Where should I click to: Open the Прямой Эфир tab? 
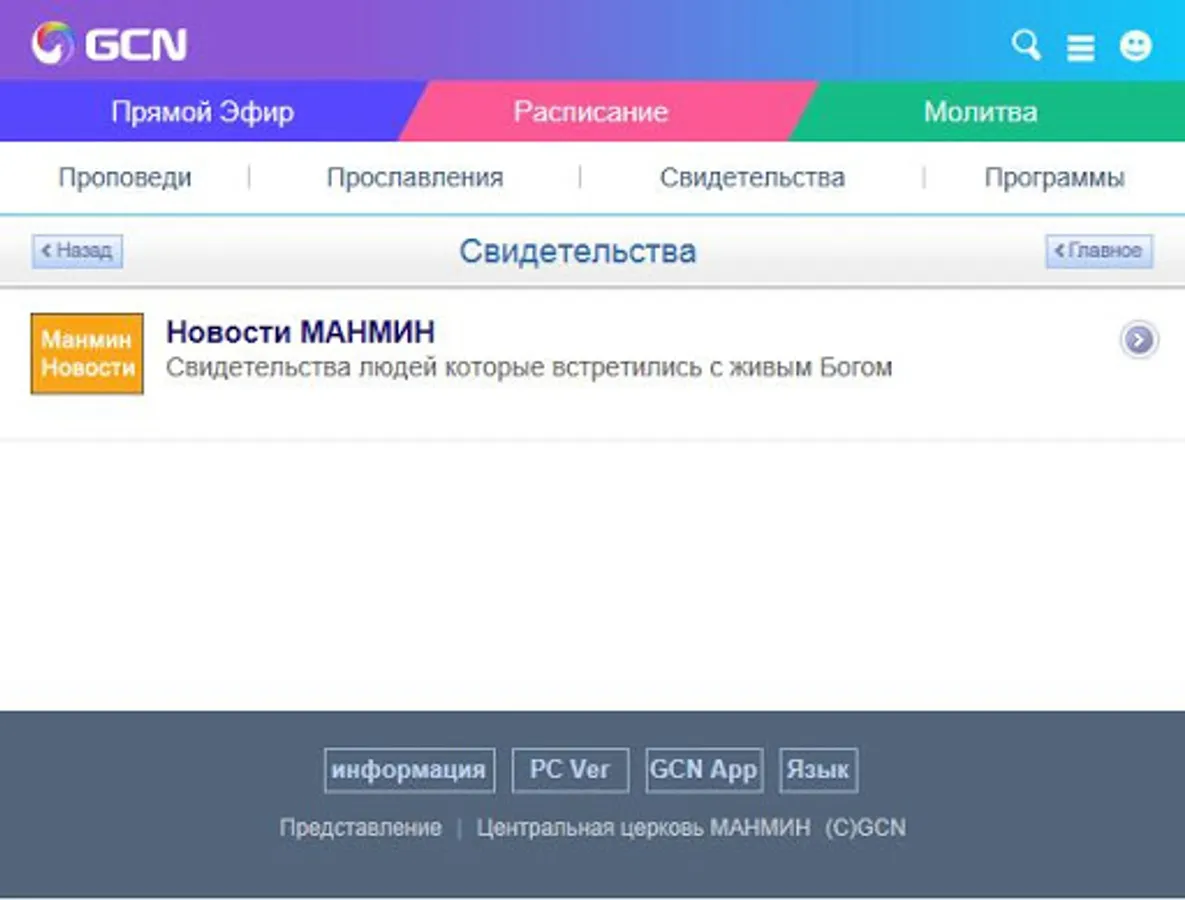(203, 112)
